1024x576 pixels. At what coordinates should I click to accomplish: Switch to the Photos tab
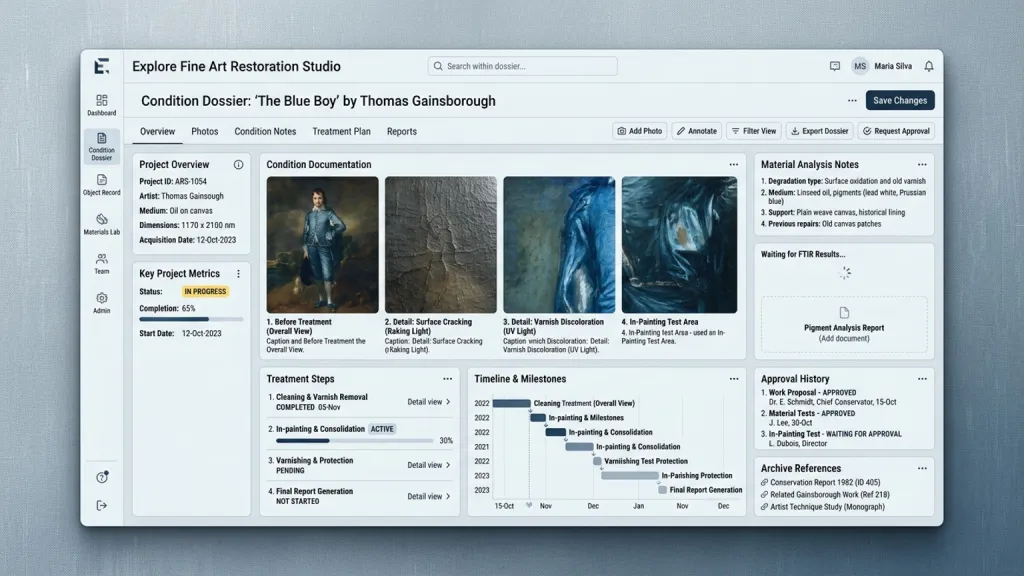pos(204,131)
